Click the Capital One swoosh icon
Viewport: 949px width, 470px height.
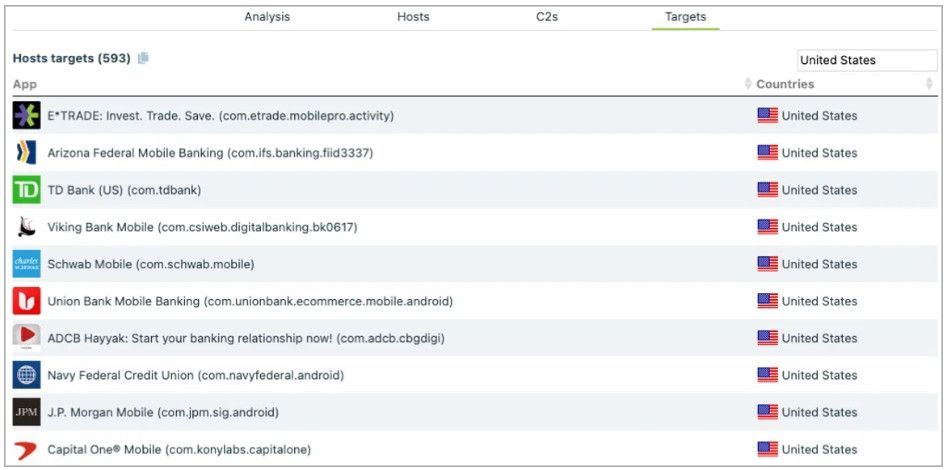tap(27, 449)
